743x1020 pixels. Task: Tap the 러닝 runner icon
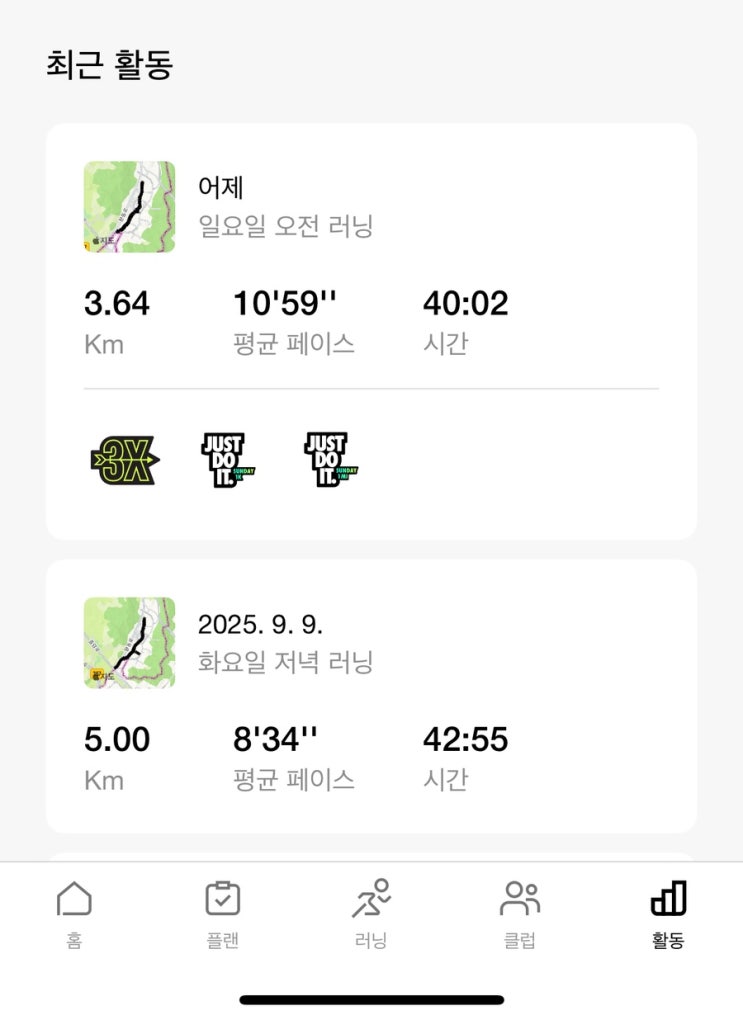pos(371,899)
